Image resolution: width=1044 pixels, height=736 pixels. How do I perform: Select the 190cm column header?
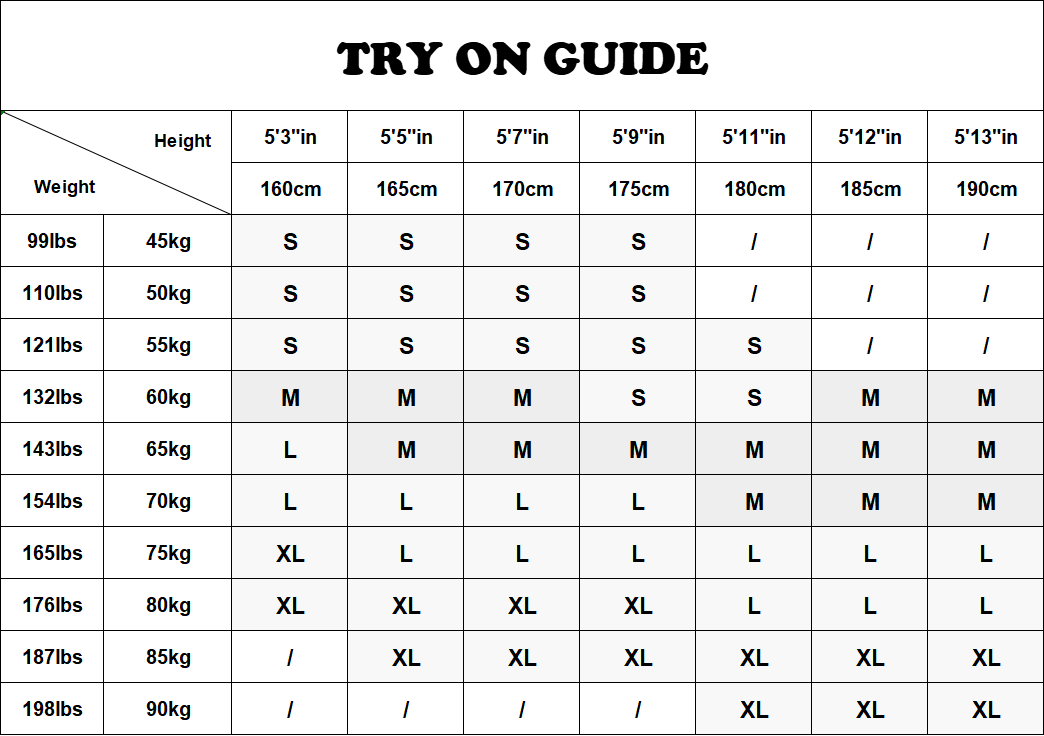coord(986,189)
